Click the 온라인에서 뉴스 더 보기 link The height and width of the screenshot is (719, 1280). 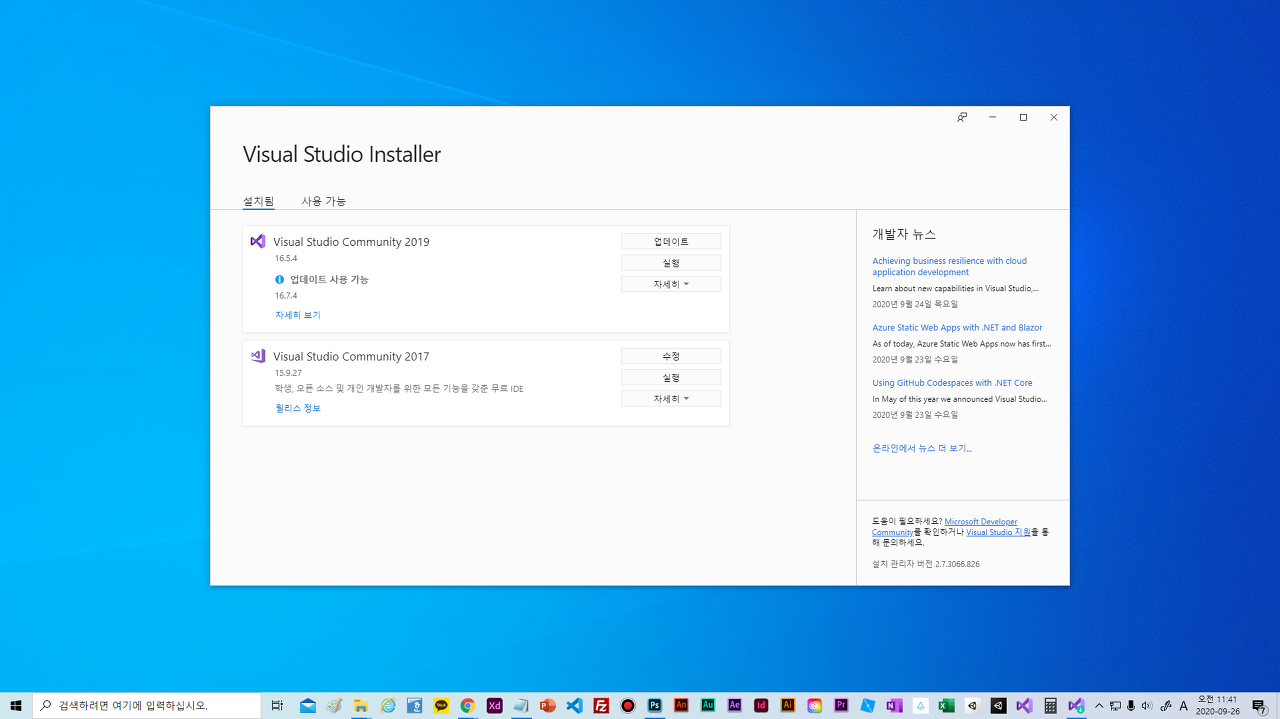tap(922, 448)
